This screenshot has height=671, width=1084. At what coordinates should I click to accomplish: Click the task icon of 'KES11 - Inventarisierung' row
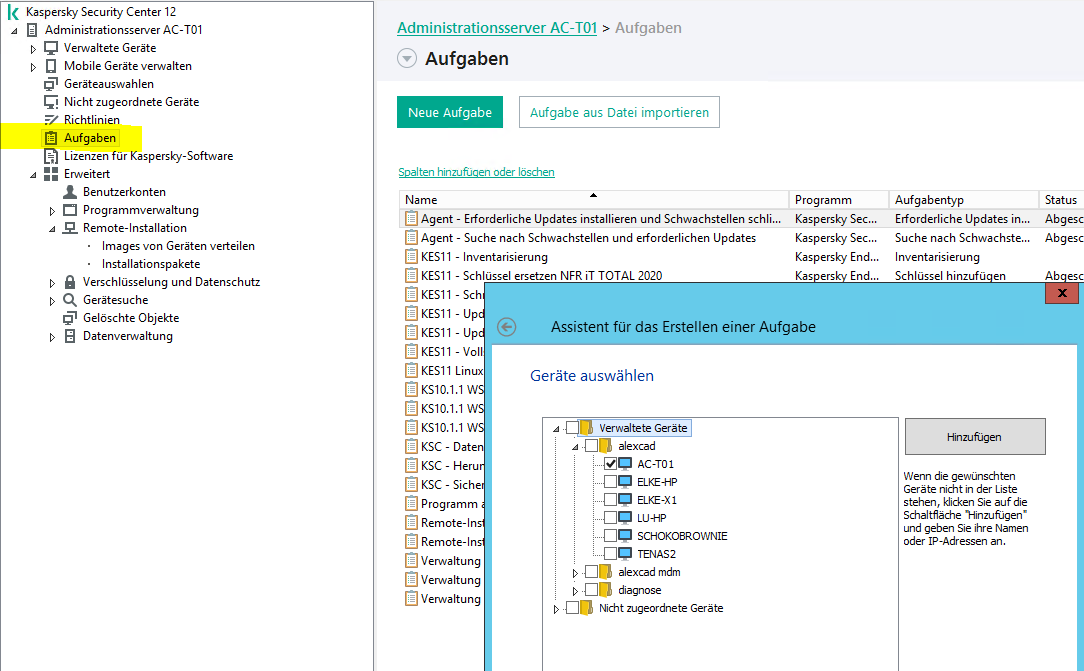click(411, 256)
